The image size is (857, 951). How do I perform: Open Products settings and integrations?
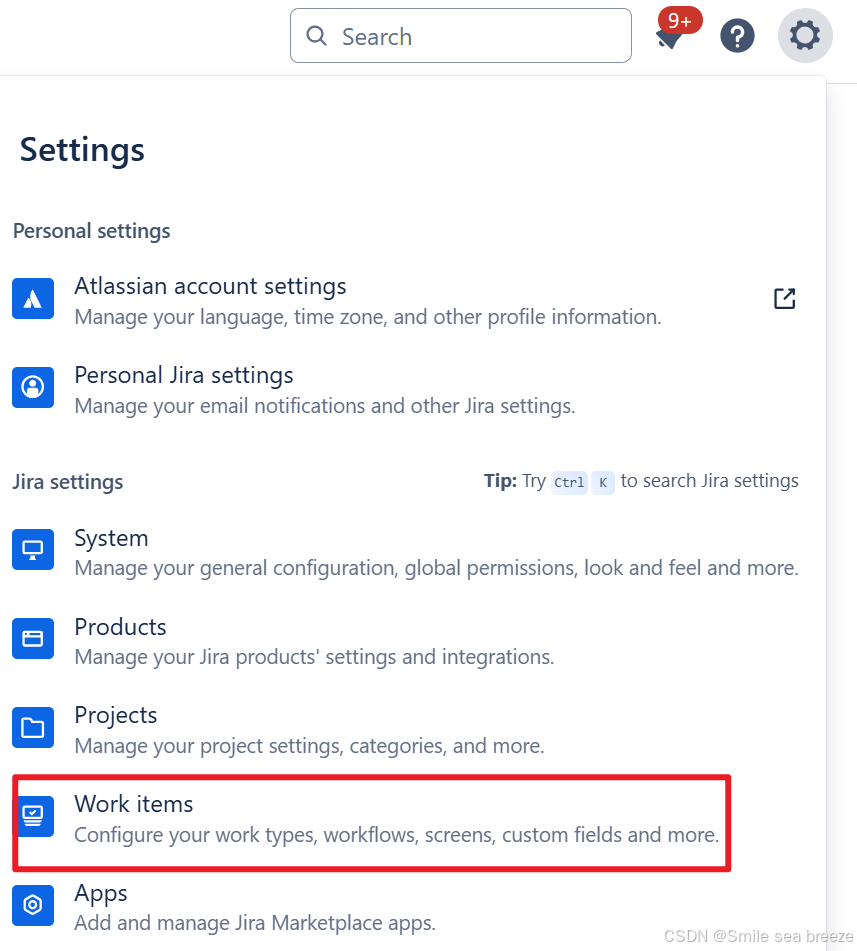[x=120, y=627]
